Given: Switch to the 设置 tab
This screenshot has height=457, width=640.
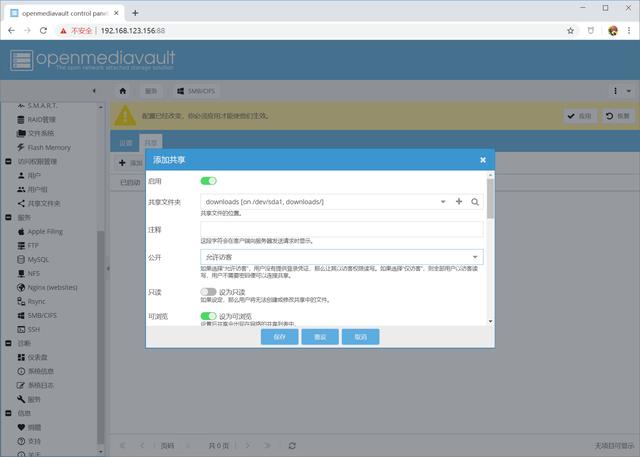Looking at the screenshot, I should (x=126, y=143).
